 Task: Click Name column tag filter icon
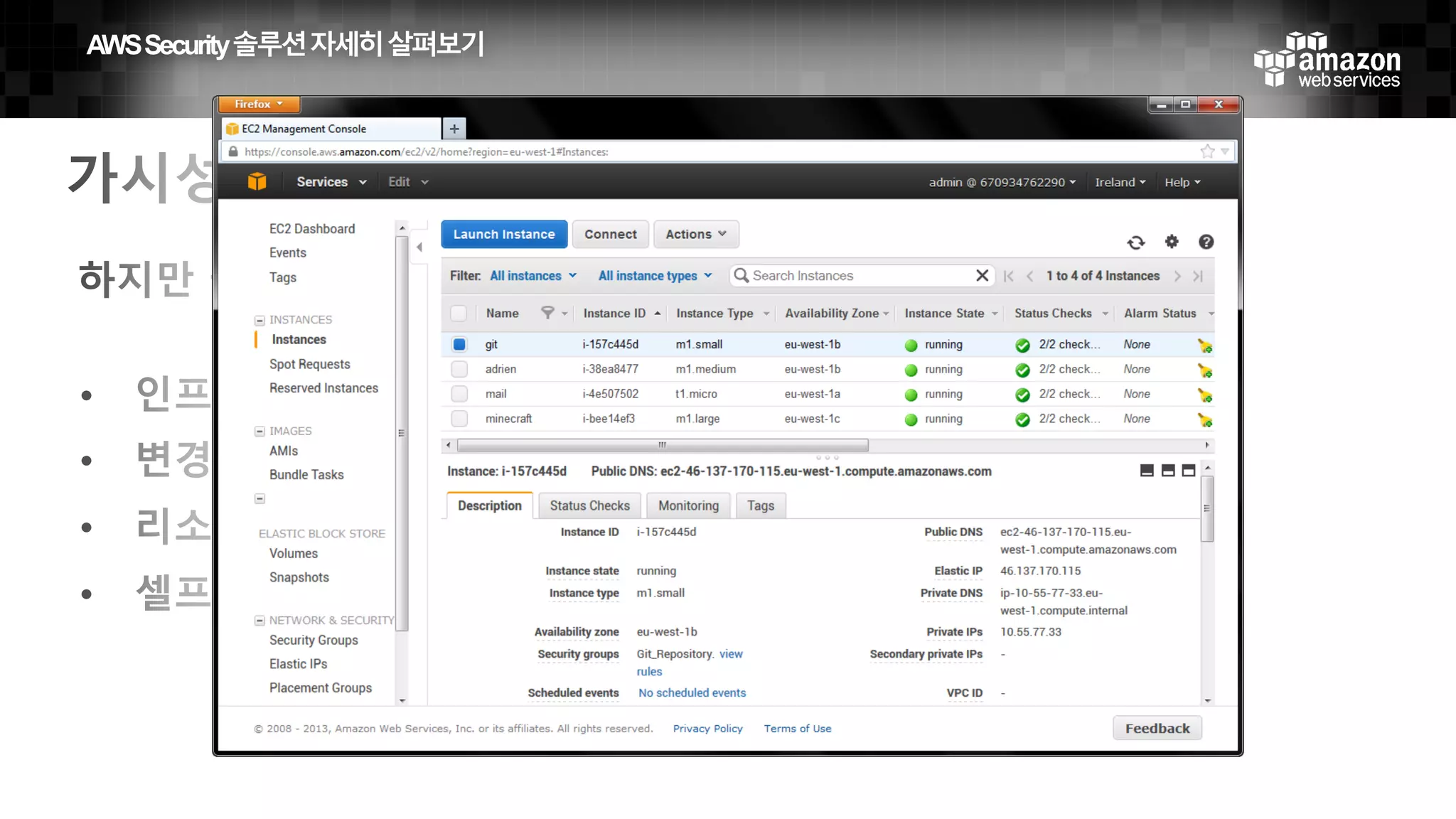point(547,313)
